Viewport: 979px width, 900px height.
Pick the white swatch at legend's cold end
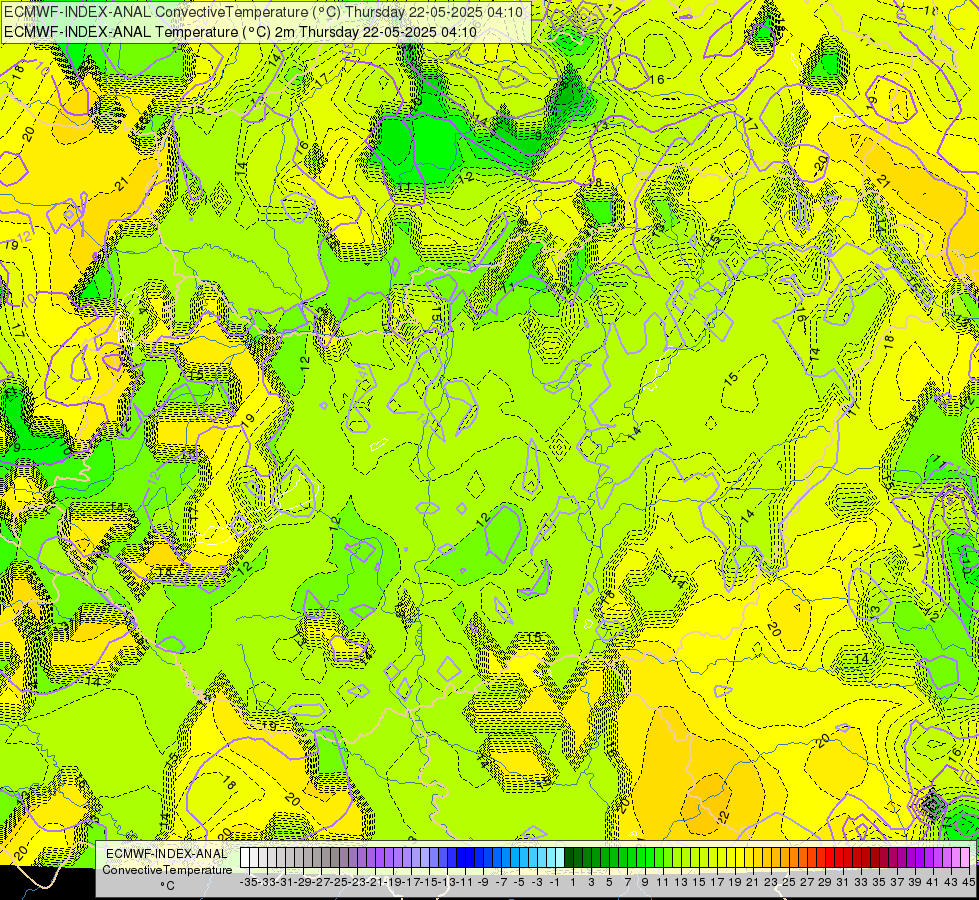245,858
